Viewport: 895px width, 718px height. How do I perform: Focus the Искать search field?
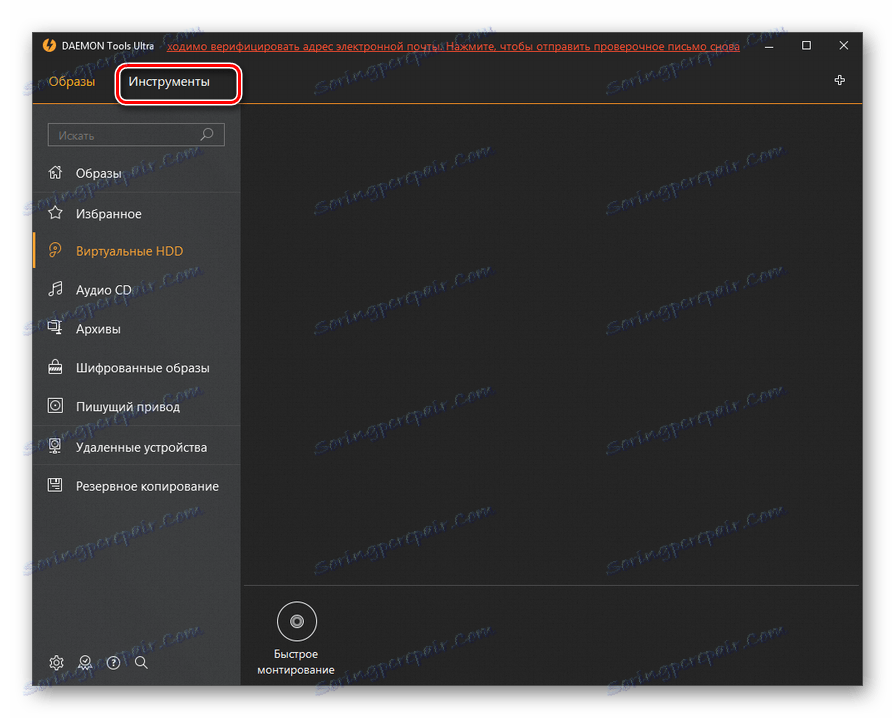click(x=136, y=135)
